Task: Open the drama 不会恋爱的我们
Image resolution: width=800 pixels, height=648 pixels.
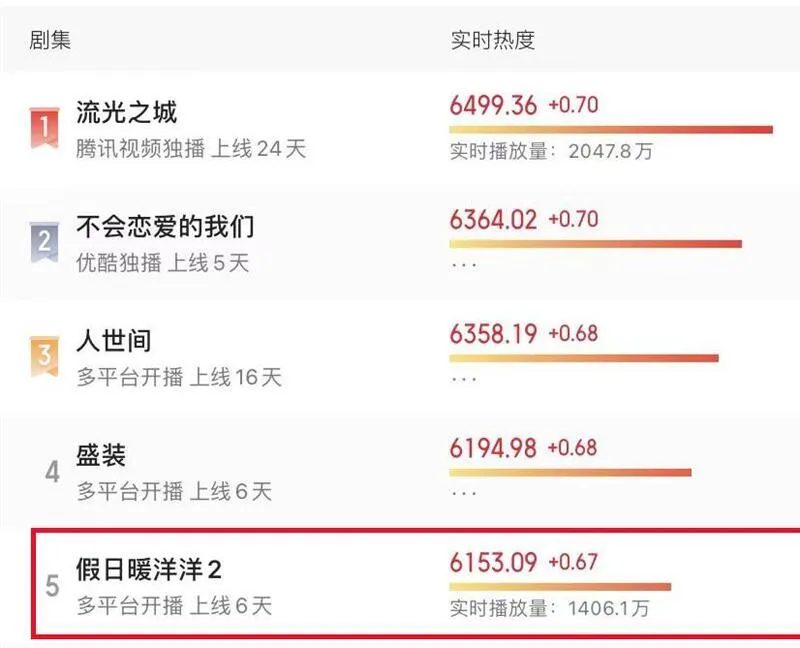Action: [x=165, y=227]
